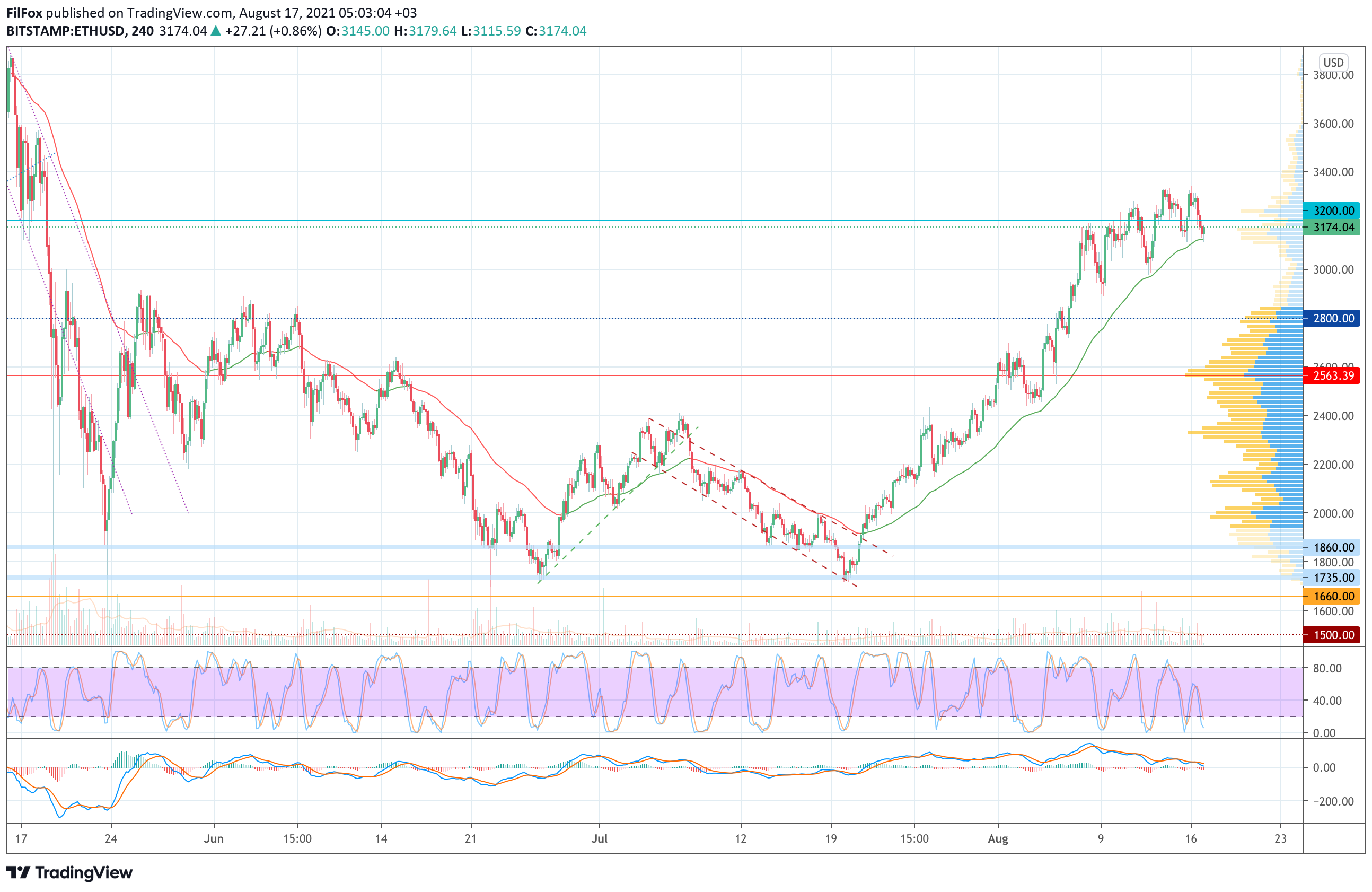
Task: Click the cyan 3200.00 price label
Action: pyautogui.click(x=1332, y=211)
